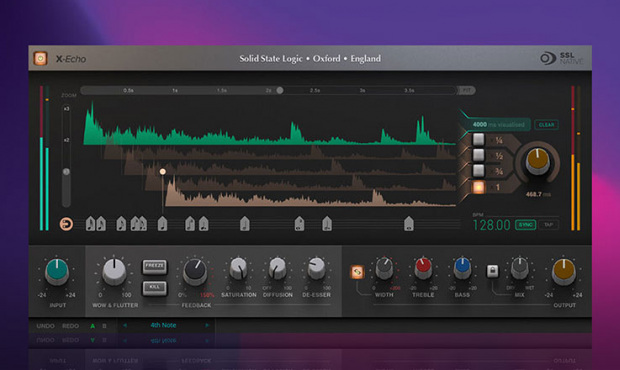The image size is (620, 370).
Task: Open the 4th Note preset menu
Action: 163,325
